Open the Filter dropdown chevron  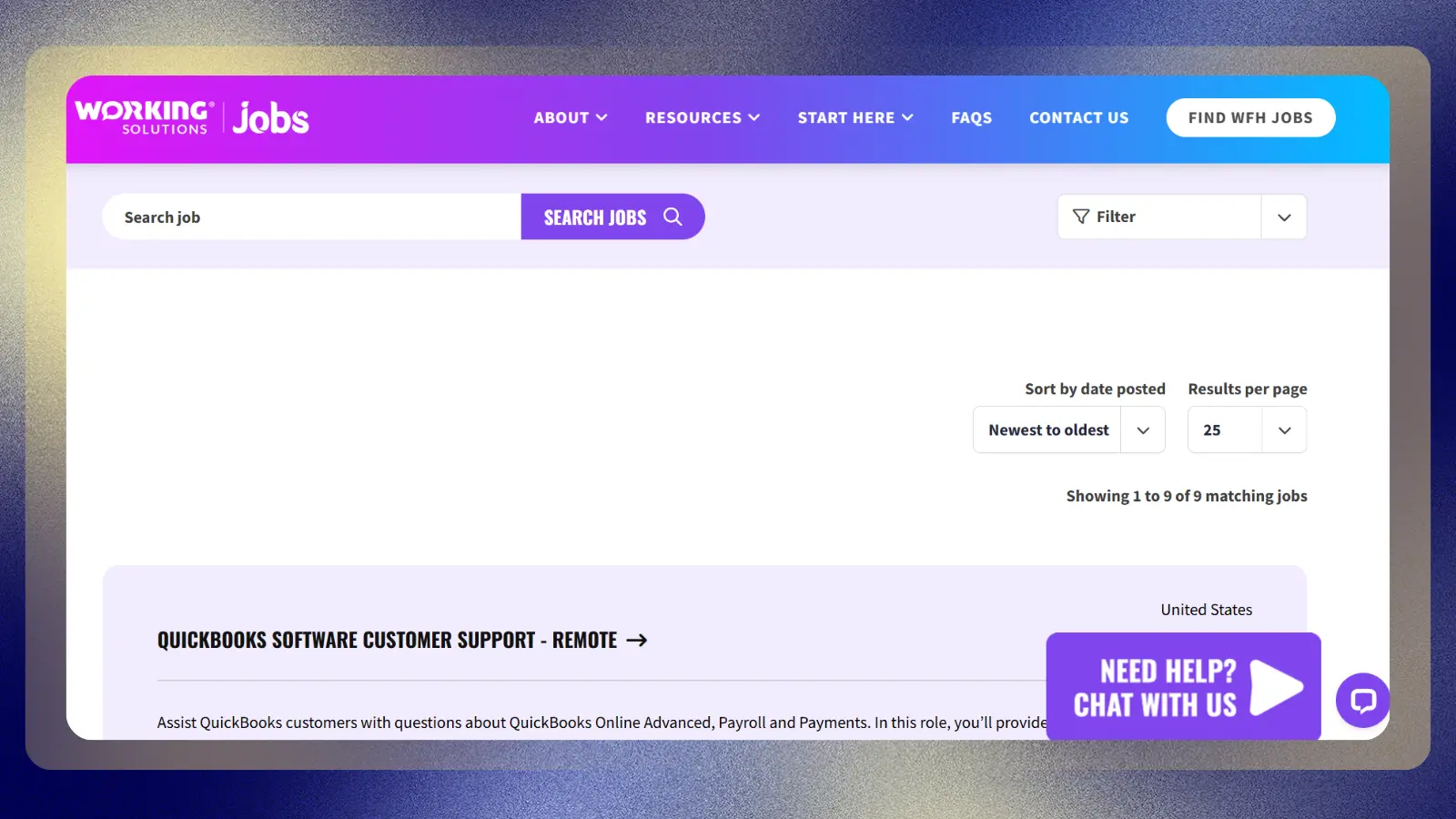point(1284,217)
